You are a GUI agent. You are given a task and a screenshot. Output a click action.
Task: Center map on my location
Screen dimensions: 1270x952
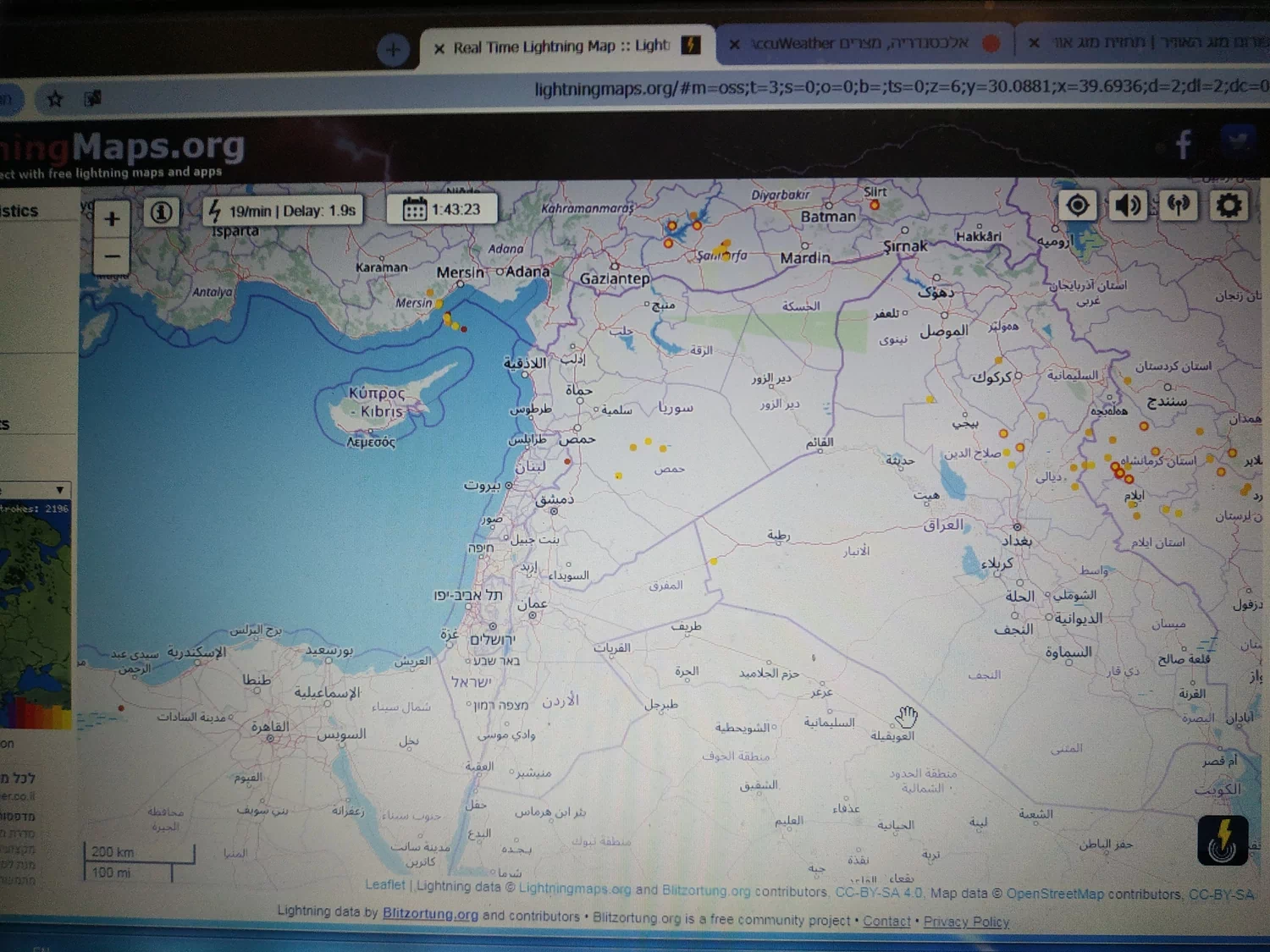click(x=1077, y=206)
